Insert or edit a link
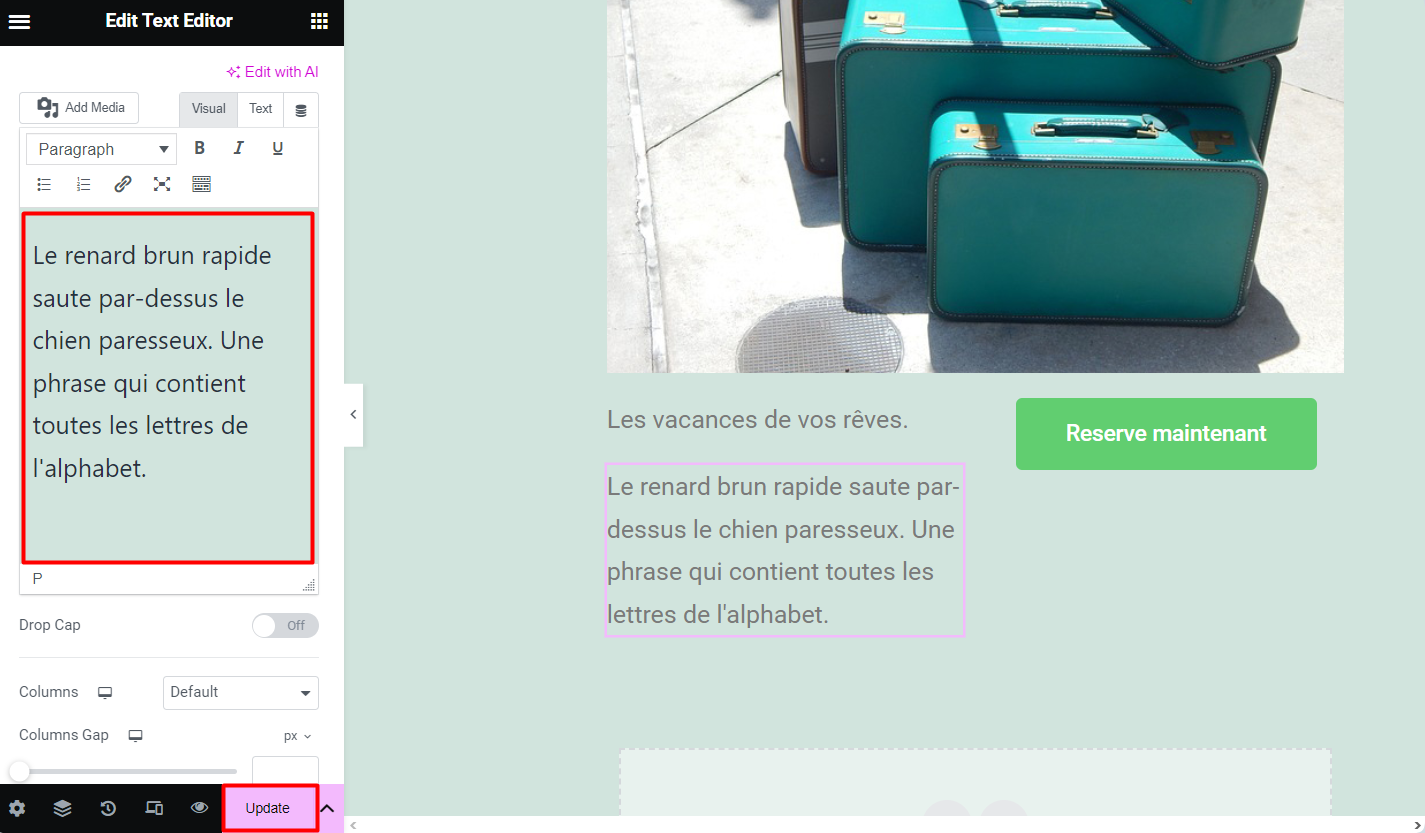Screen dimensions: 1425x833 [123, 184]
